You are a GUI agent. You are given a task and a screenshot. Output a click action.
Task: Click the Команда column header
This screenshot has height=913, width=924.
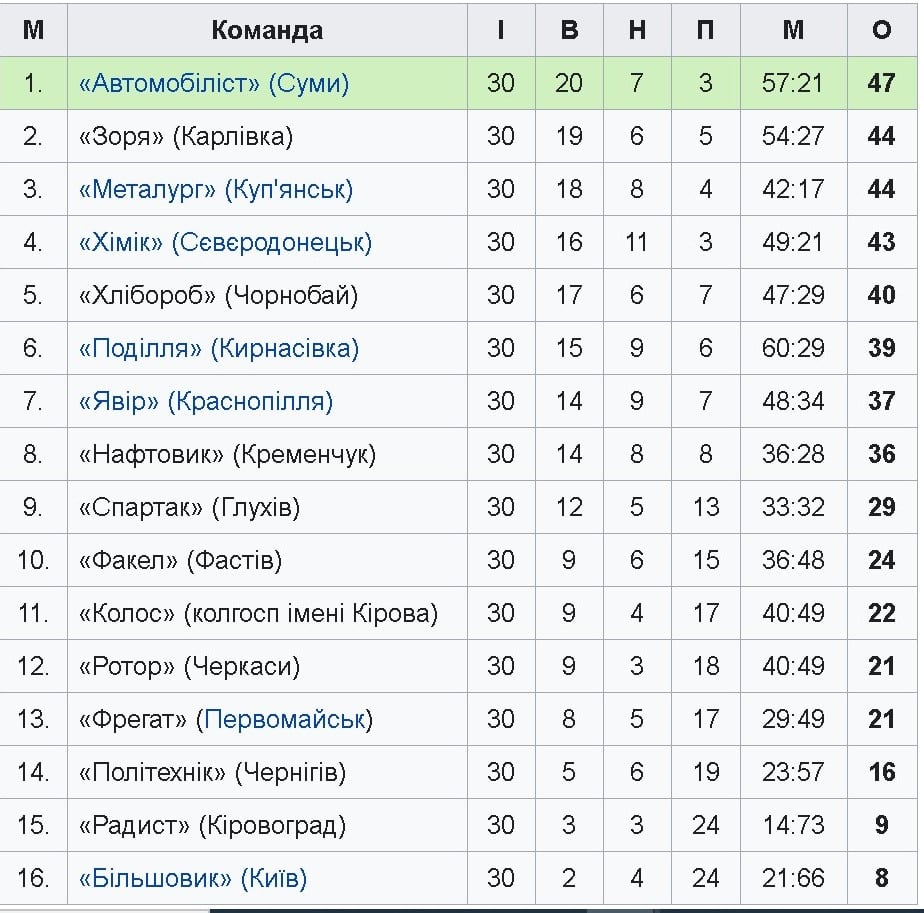pyautogui.click(x=267, y=30)
